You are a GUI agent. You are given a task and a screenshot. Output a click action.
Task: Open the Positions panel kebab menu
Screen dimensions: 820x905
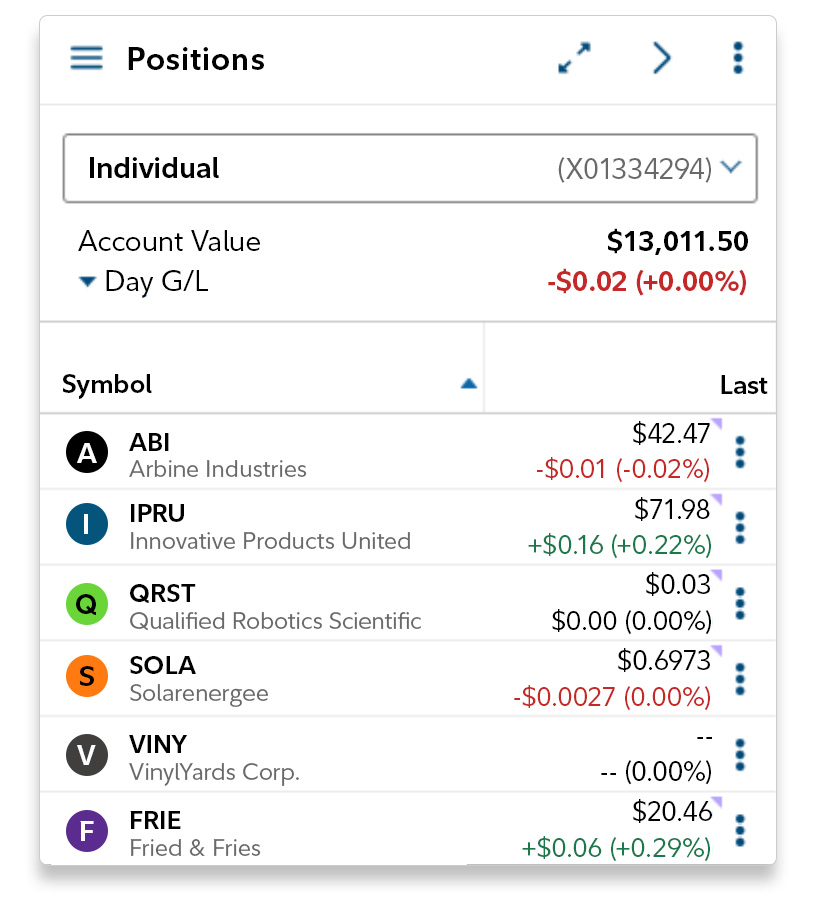pos(738,59)
